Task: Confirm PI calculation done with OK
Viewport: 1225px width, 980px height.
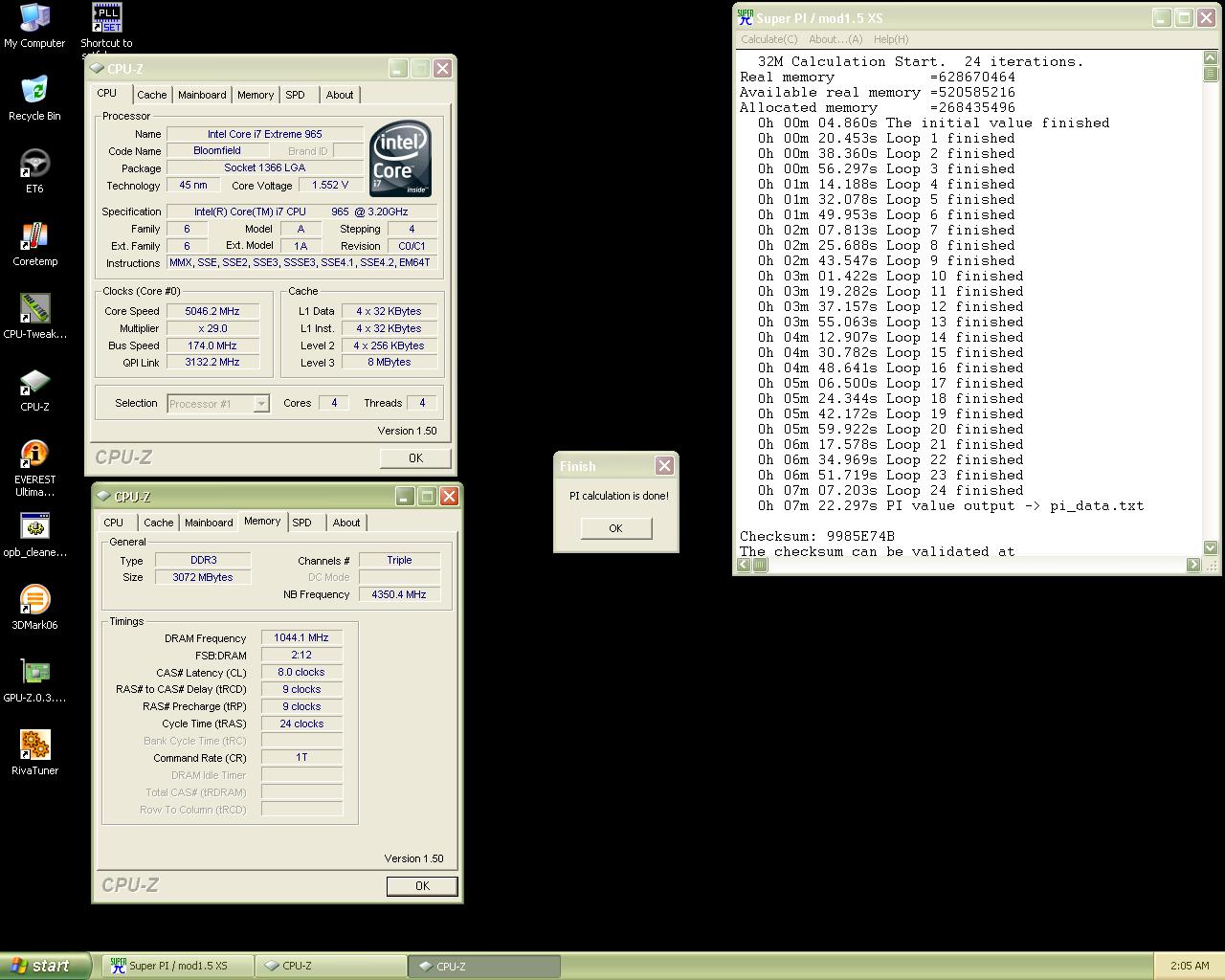Action: coord(616,528)
